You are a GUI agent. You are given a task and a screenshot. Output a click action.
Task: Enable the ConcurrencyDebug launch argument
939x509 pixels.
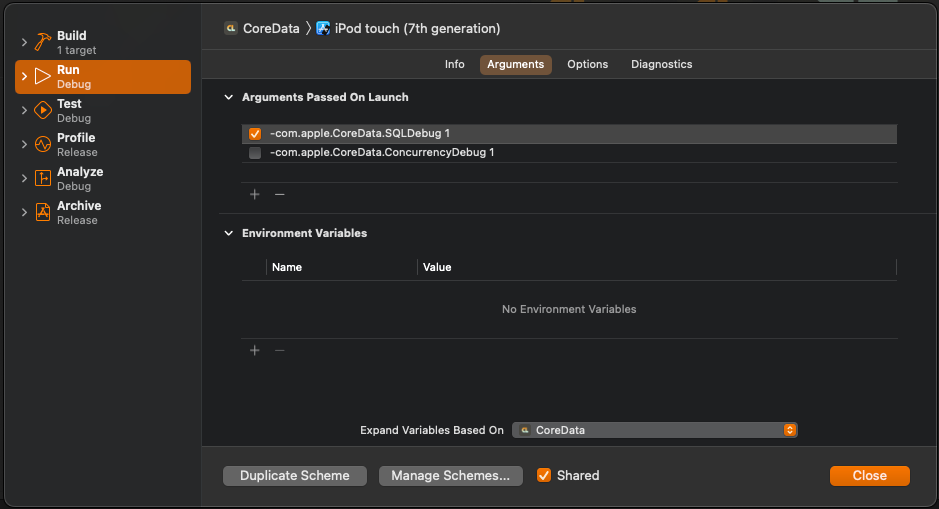coord(255,153)
